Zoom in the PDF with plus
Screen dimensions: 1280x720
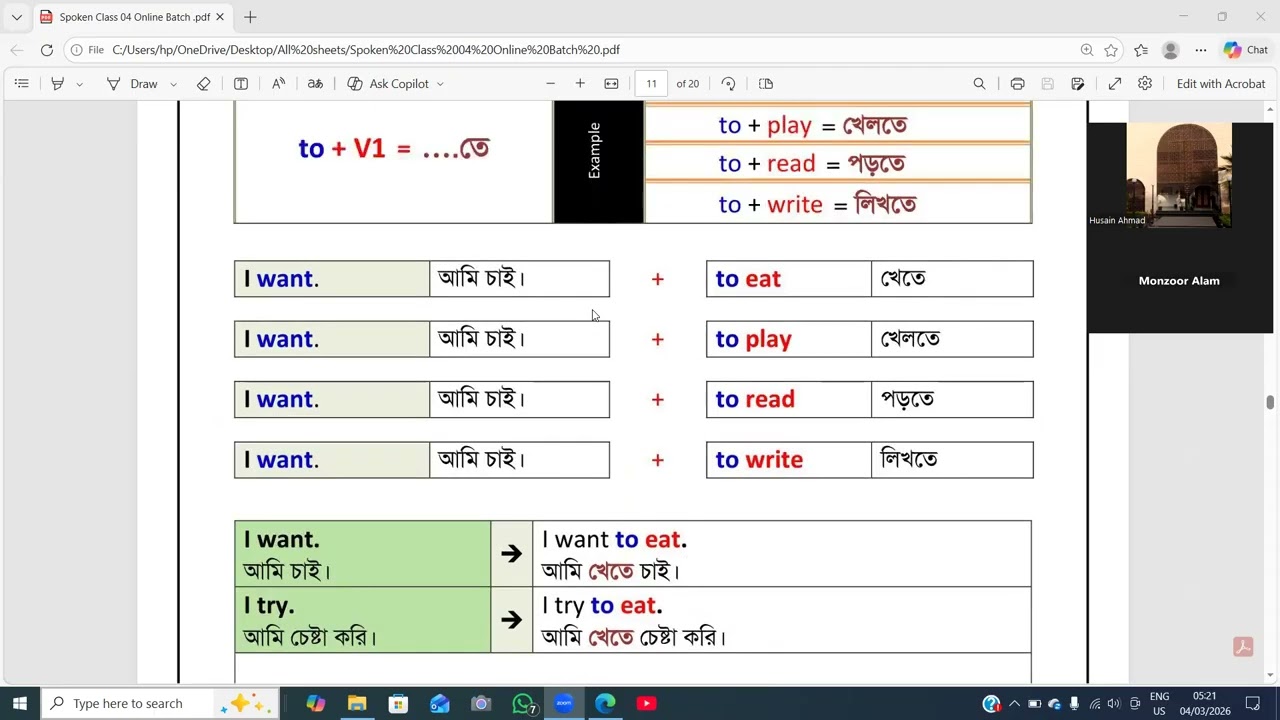580,84
